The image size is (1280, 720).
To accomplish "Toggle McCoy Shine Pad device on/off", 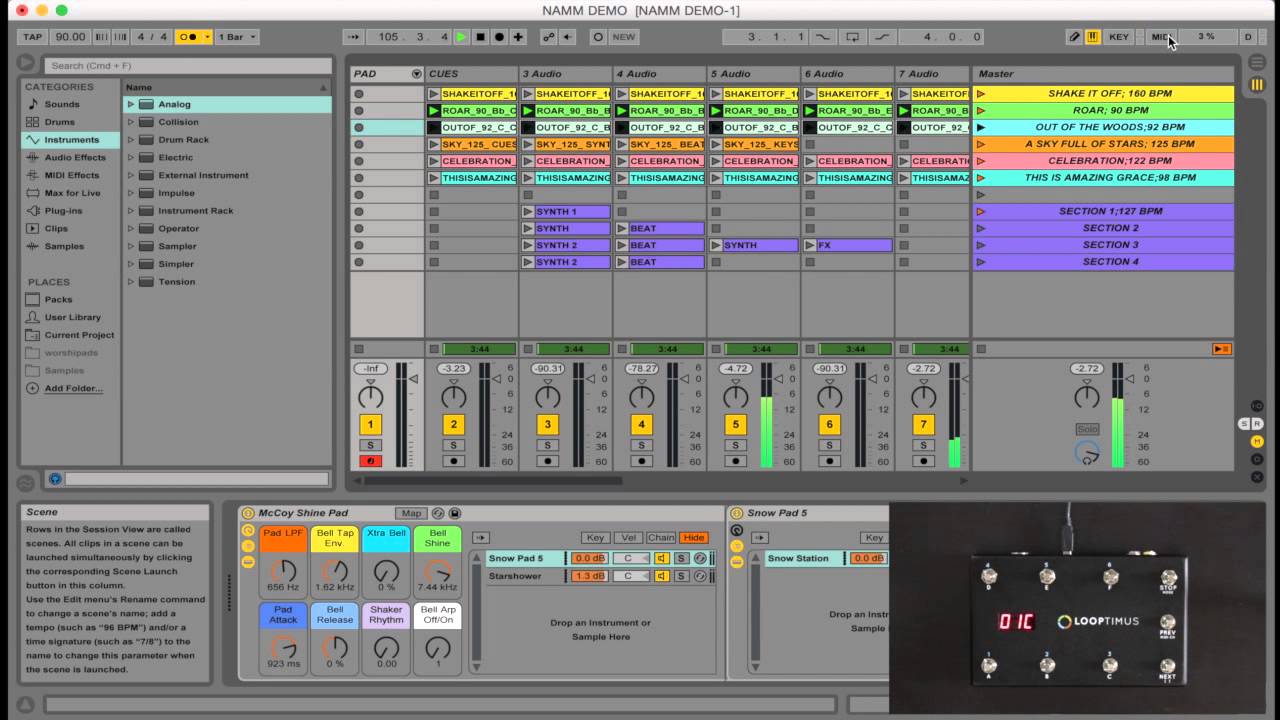I will tap(247, 513).
